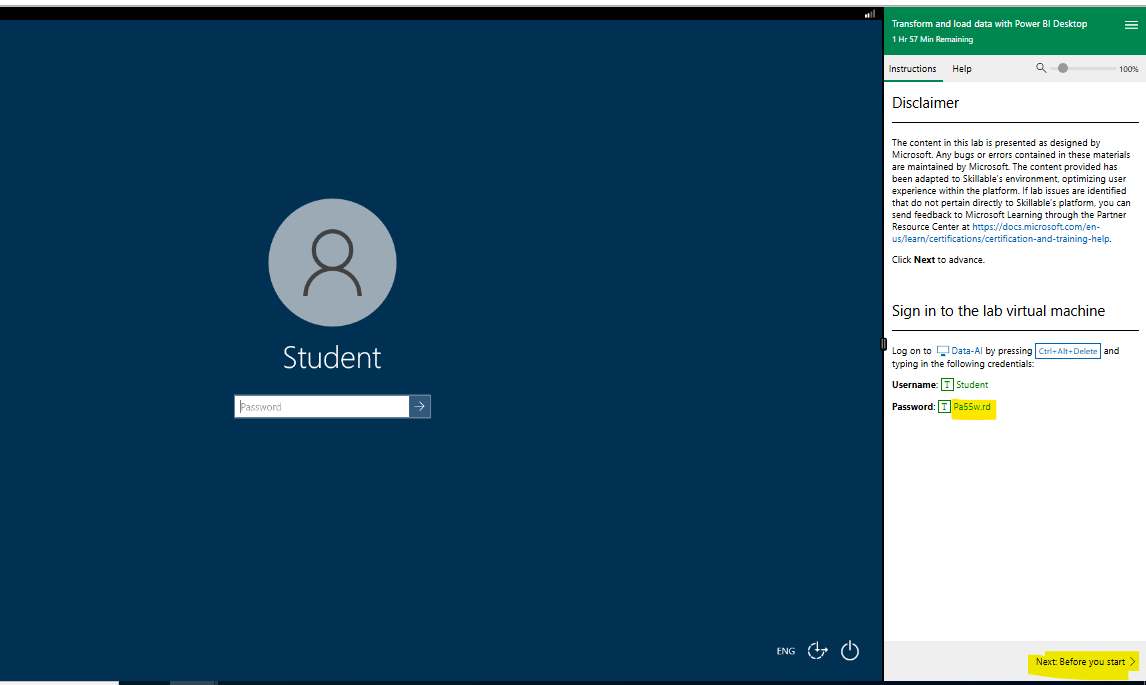Click the Student user avatar picture
Viewport: 1146px width, 685px height.
333,262
